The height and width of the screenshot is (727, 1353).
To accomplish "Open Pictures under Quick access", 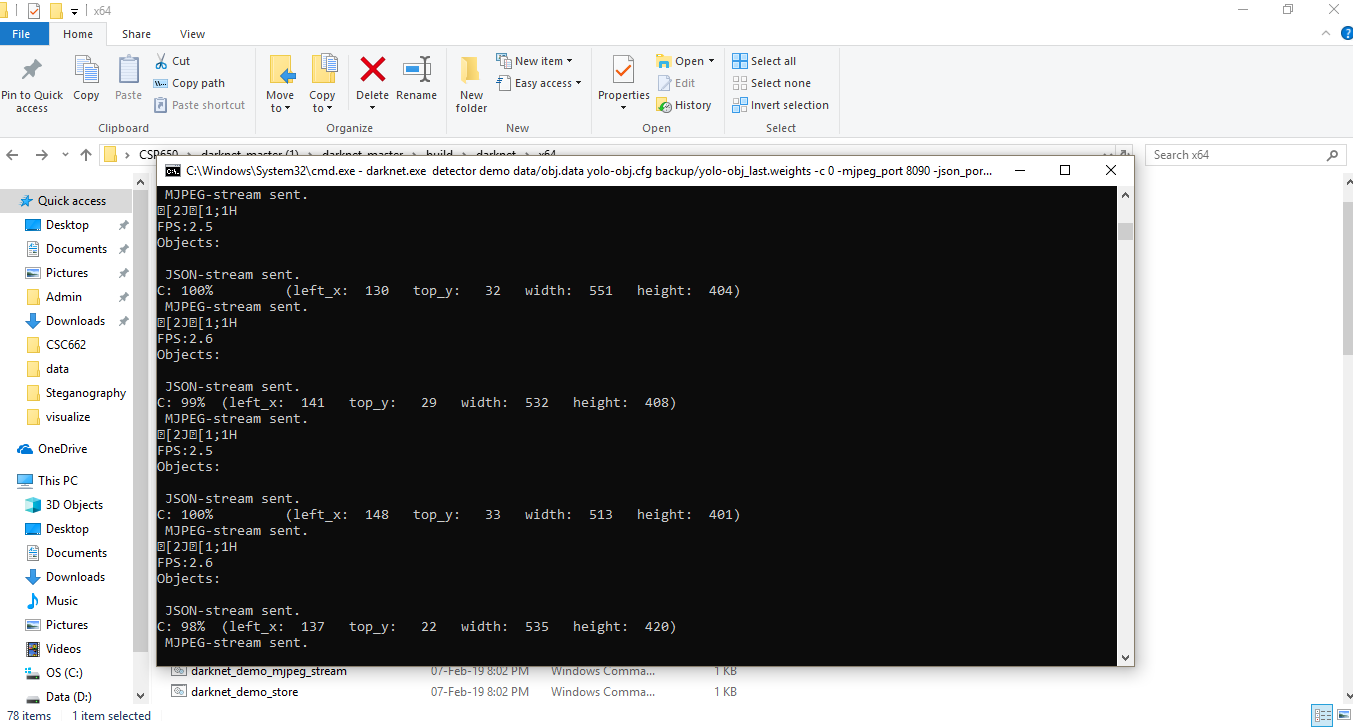I will (67, 273).
